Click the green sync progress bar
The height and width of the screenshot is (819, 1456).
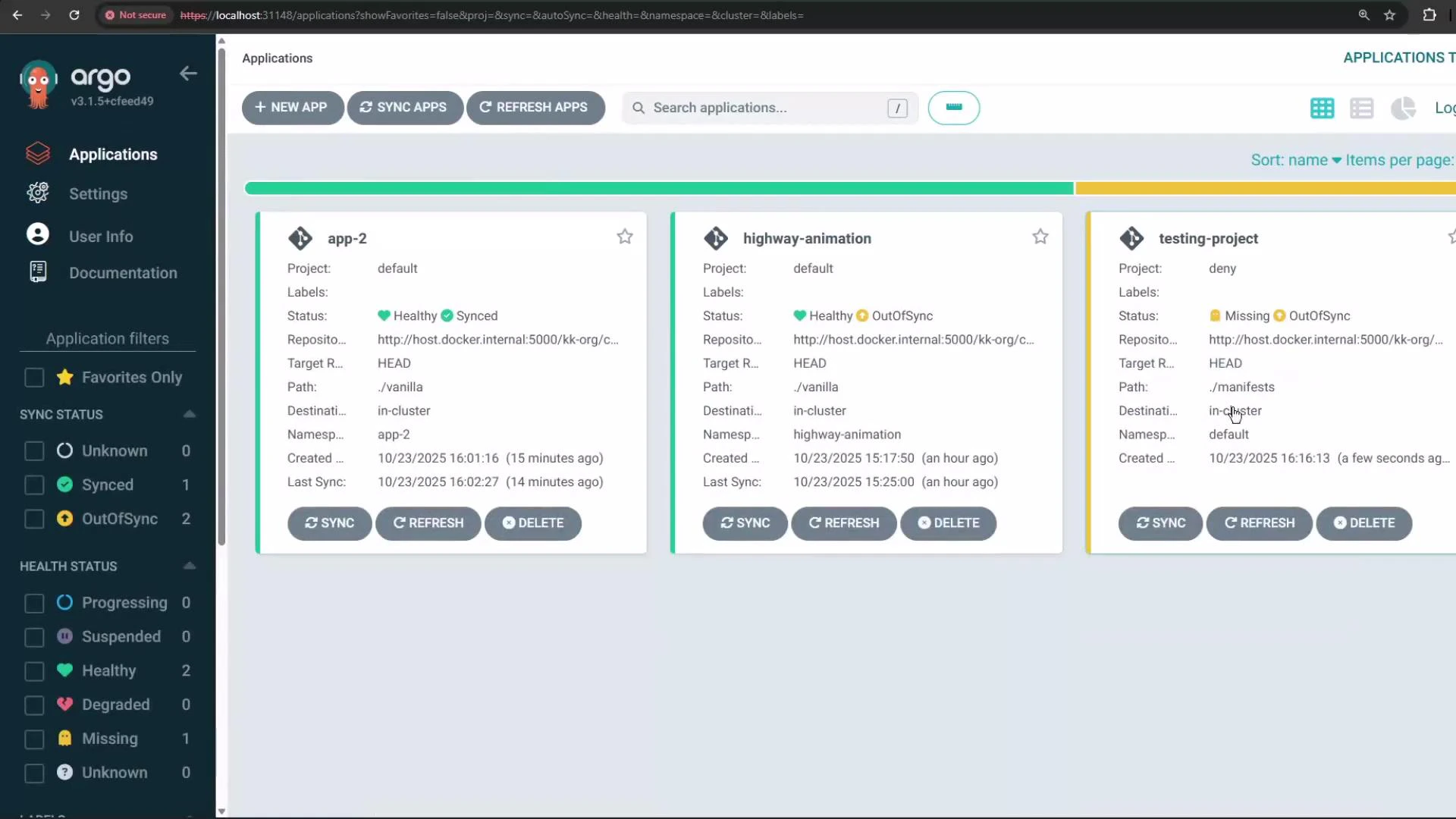[658, 188]
